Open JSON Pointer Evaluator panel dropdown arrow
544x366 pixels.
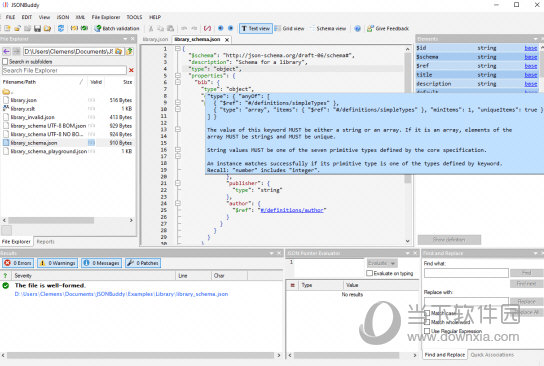(408, 253)
